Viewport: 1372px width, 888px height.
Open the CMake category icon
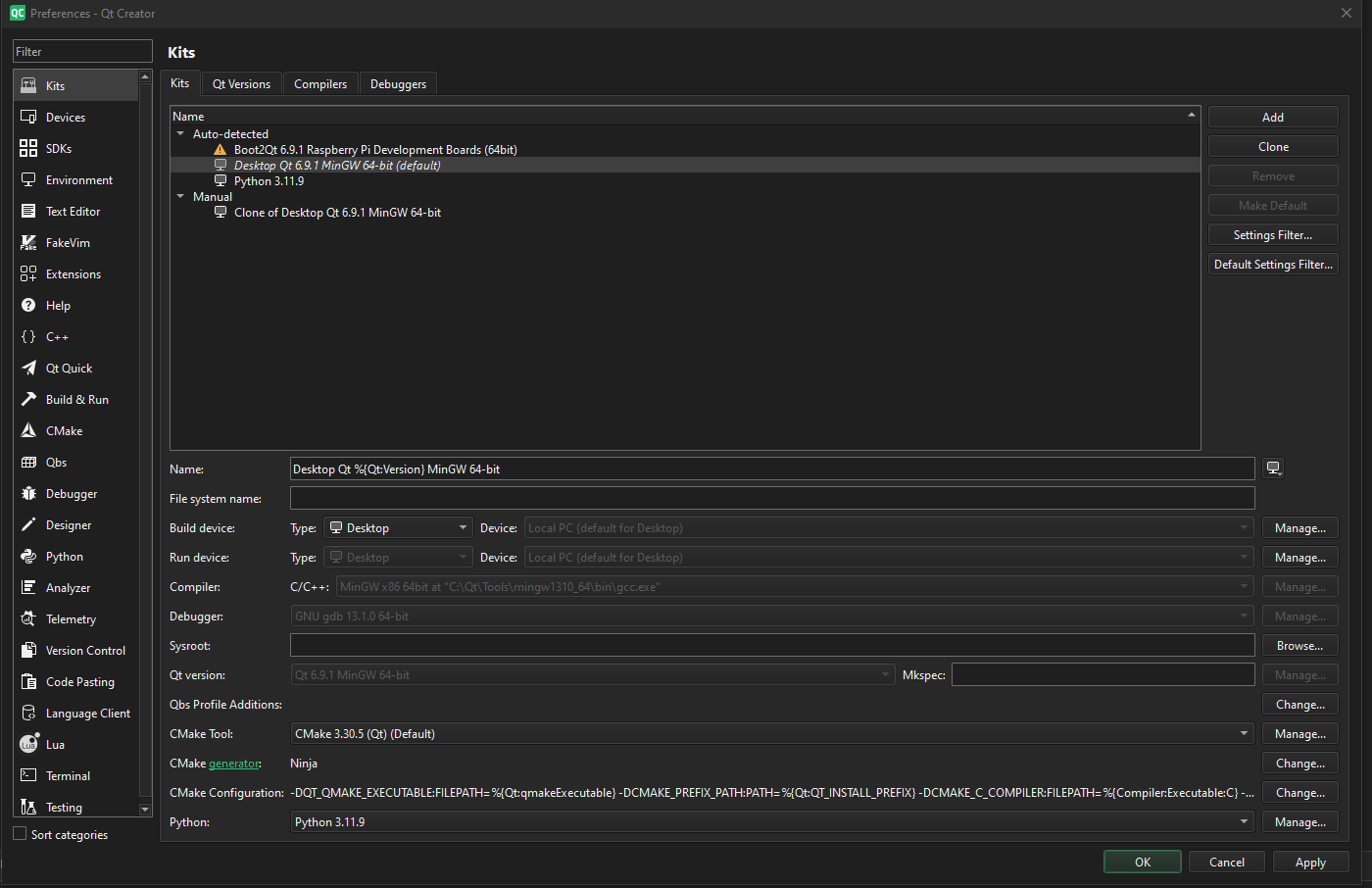[28, 431]
